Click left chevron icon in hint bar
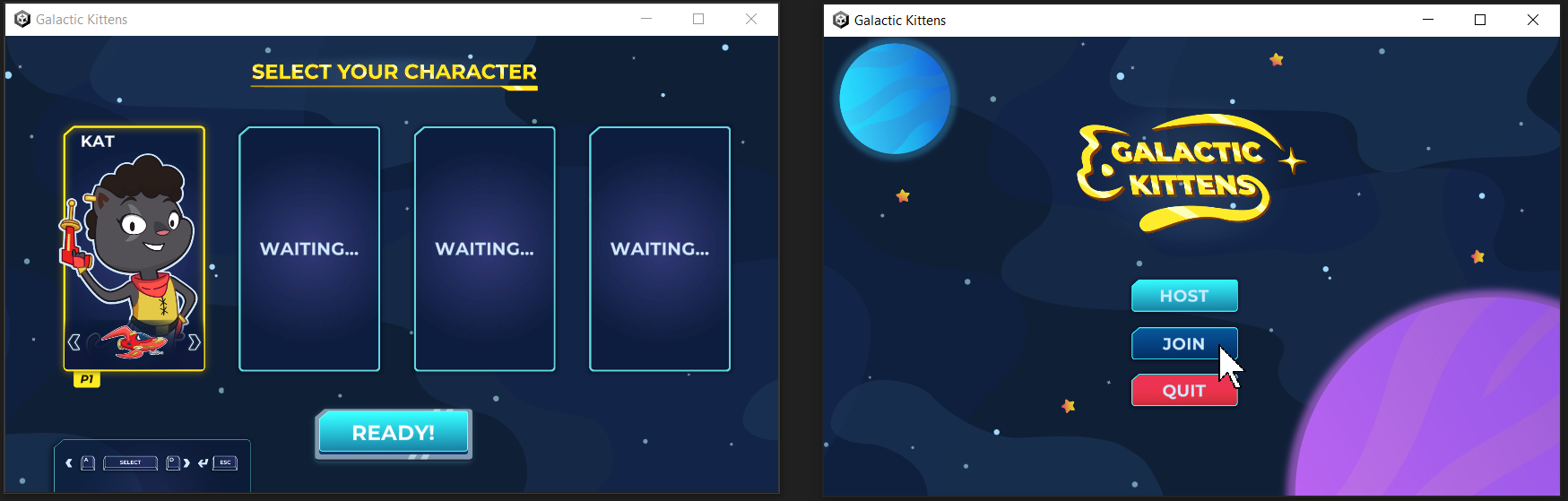1568x501 pixels. tap(69, 462)
